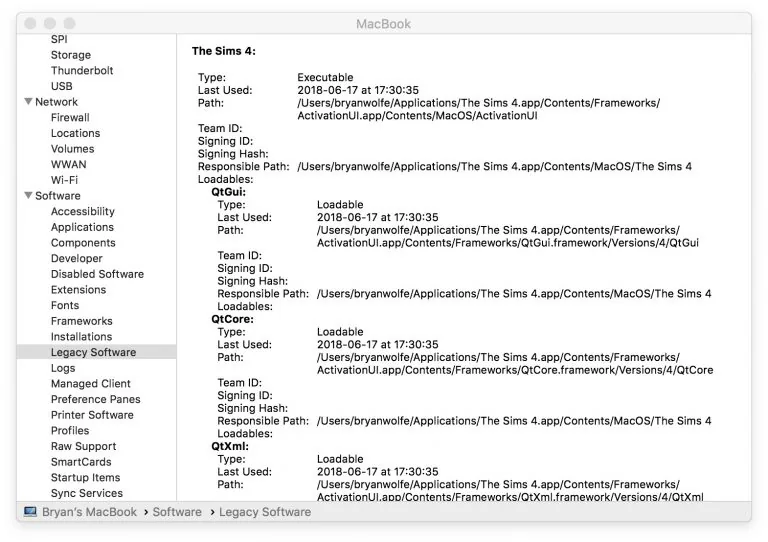Click the QtCore loadable heading
Screen dimensions: 768x542
tap(232, 319)
